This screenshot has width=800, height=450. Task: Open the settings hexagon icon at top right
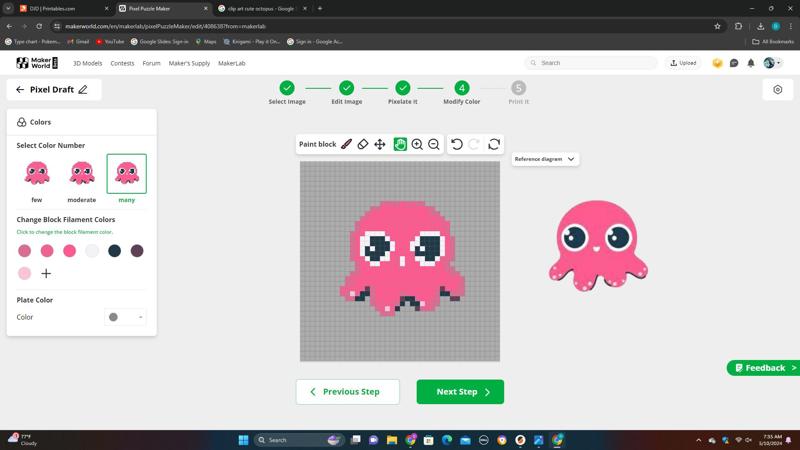[778, 90]
